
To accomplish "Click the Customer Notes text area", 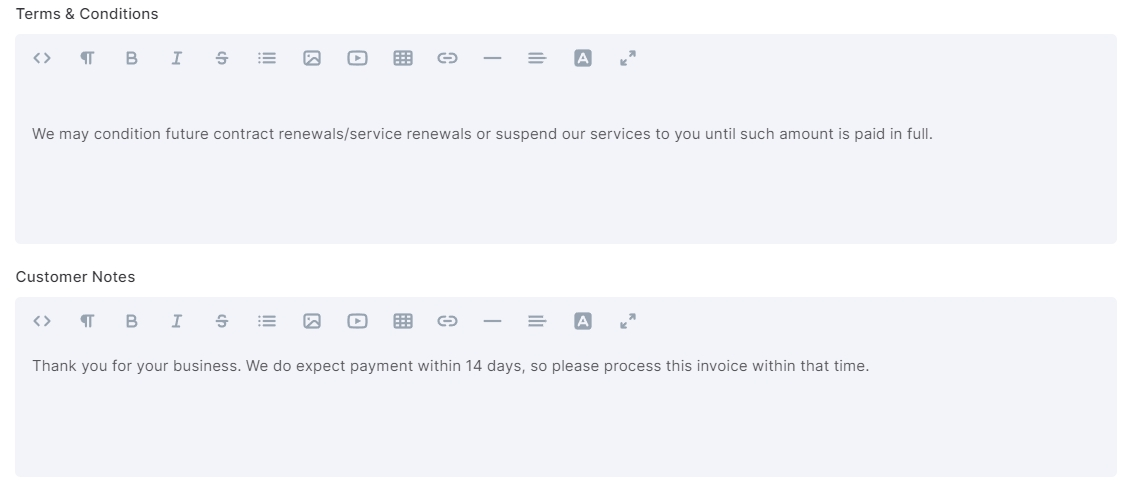I will pos(566,409).
